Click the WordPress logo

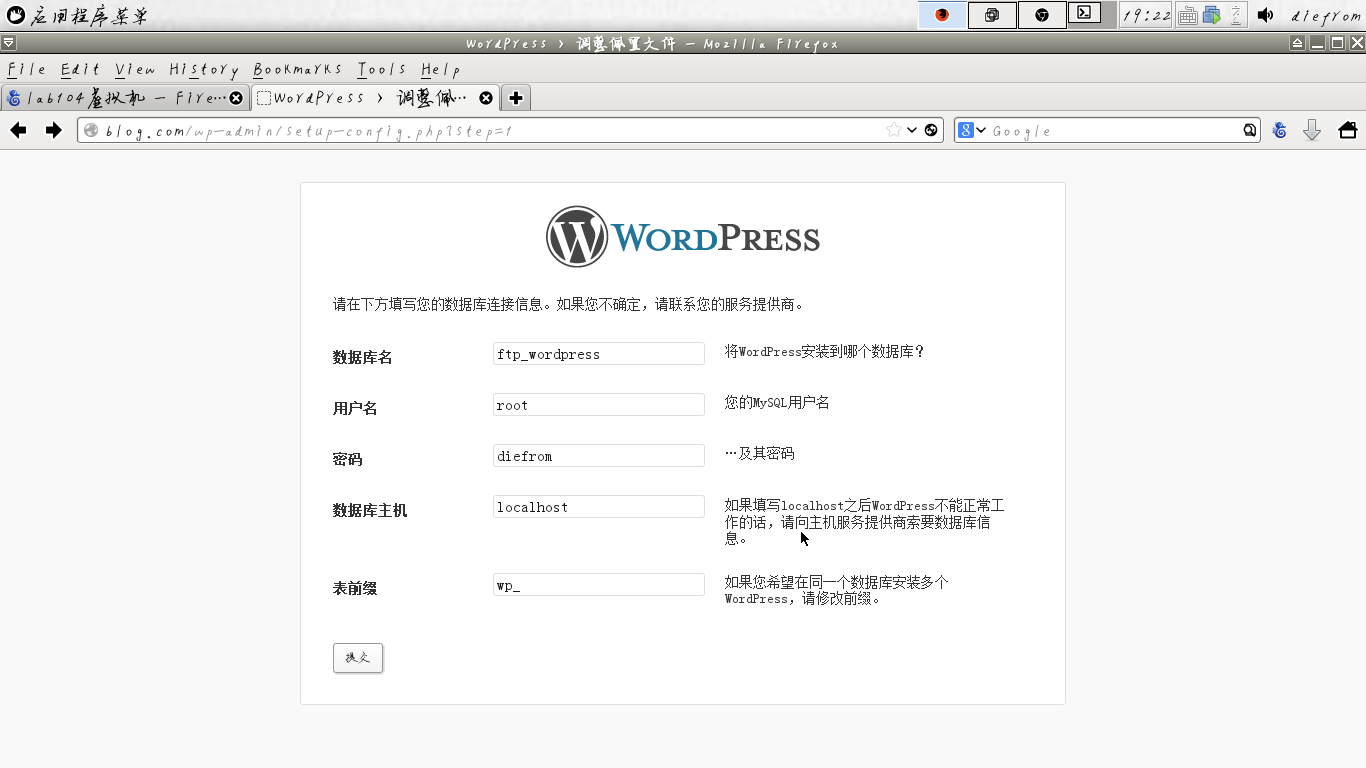pyautogui.click(x=683, y=237)
